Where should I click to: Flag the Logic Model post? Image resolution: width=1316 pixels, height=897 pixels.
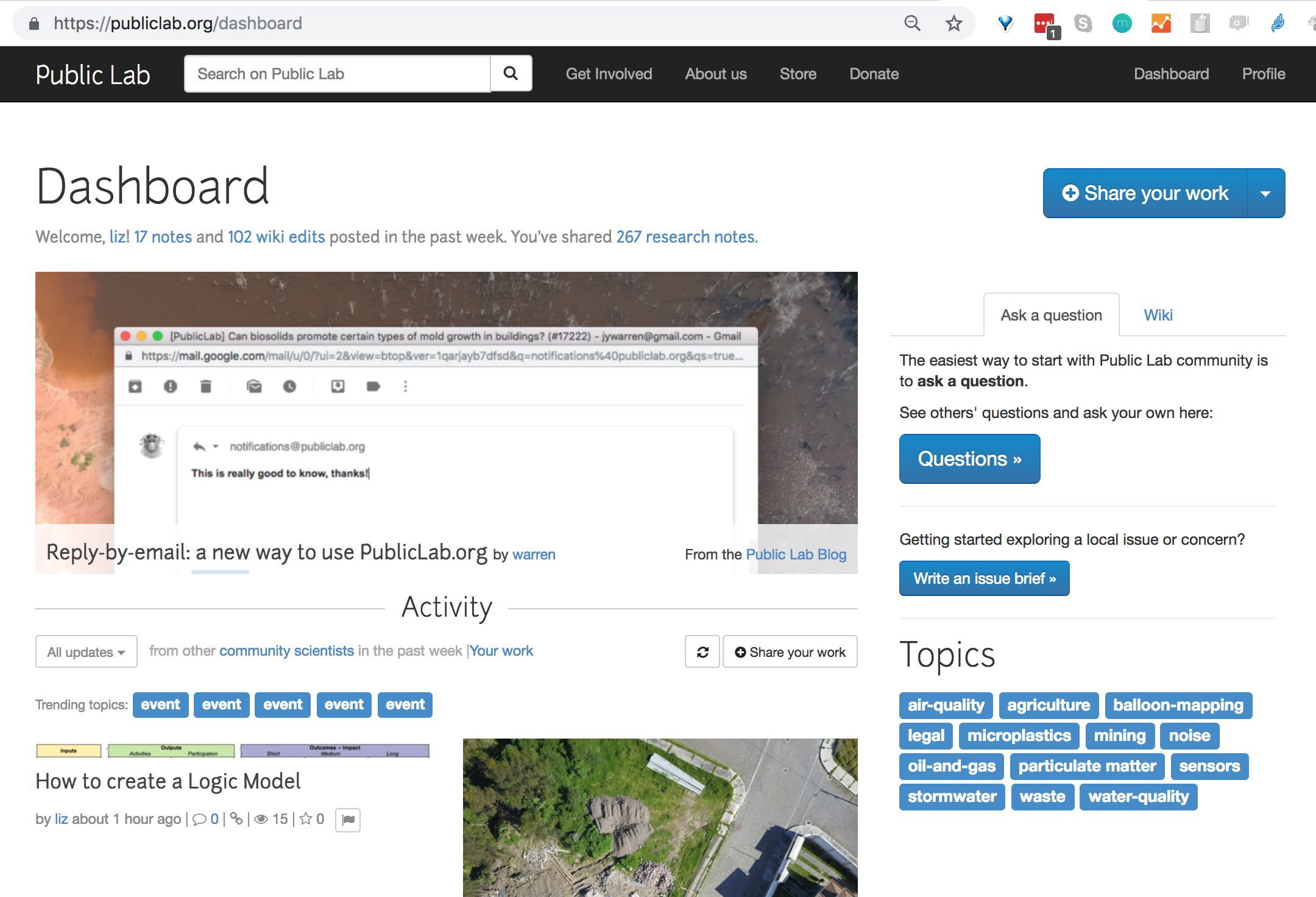[x=348, y=820]
